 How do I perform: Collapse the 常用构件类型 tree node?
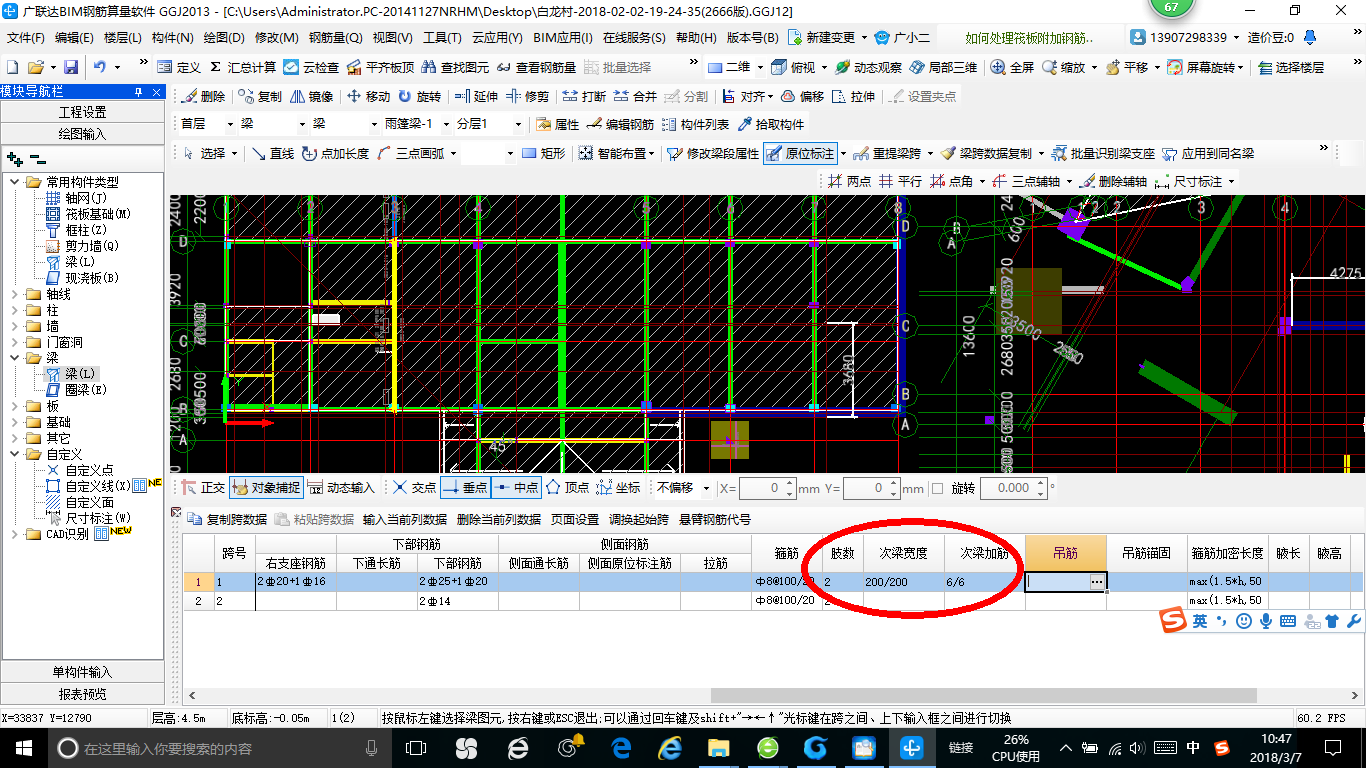point(15,182)
